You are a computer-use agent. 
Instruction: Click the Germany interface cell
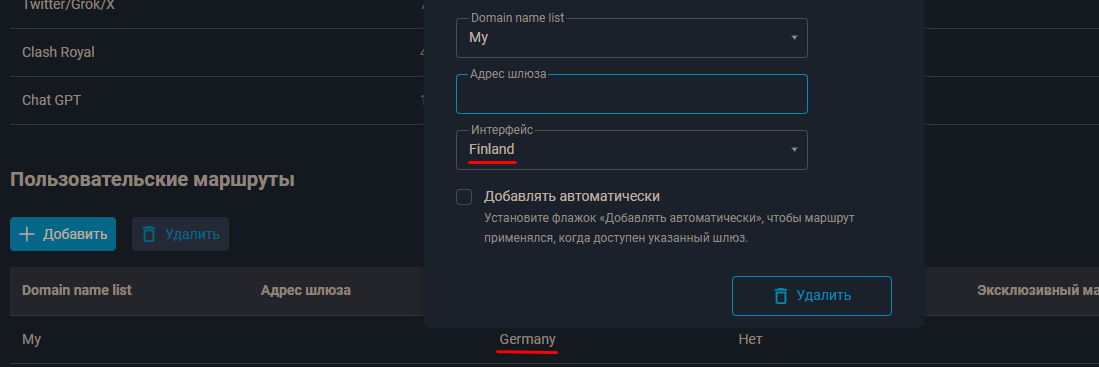(x=527, y=340)
